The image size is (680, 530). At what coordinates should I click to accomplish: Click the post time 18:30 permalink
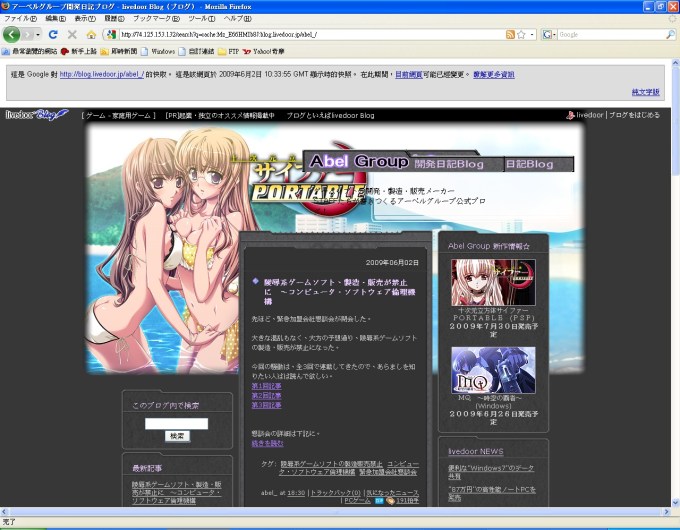[296, 493]
